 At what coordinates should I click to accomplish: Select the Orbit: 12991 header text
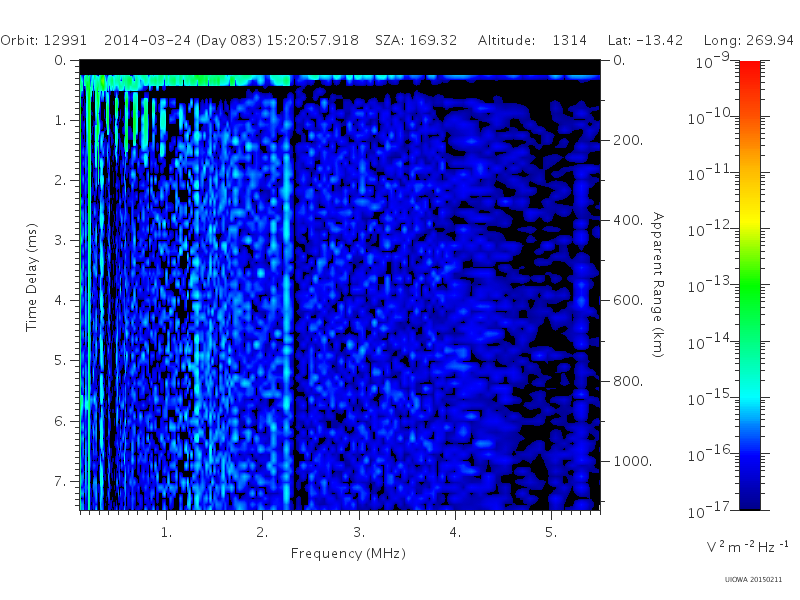pos(43,40)
